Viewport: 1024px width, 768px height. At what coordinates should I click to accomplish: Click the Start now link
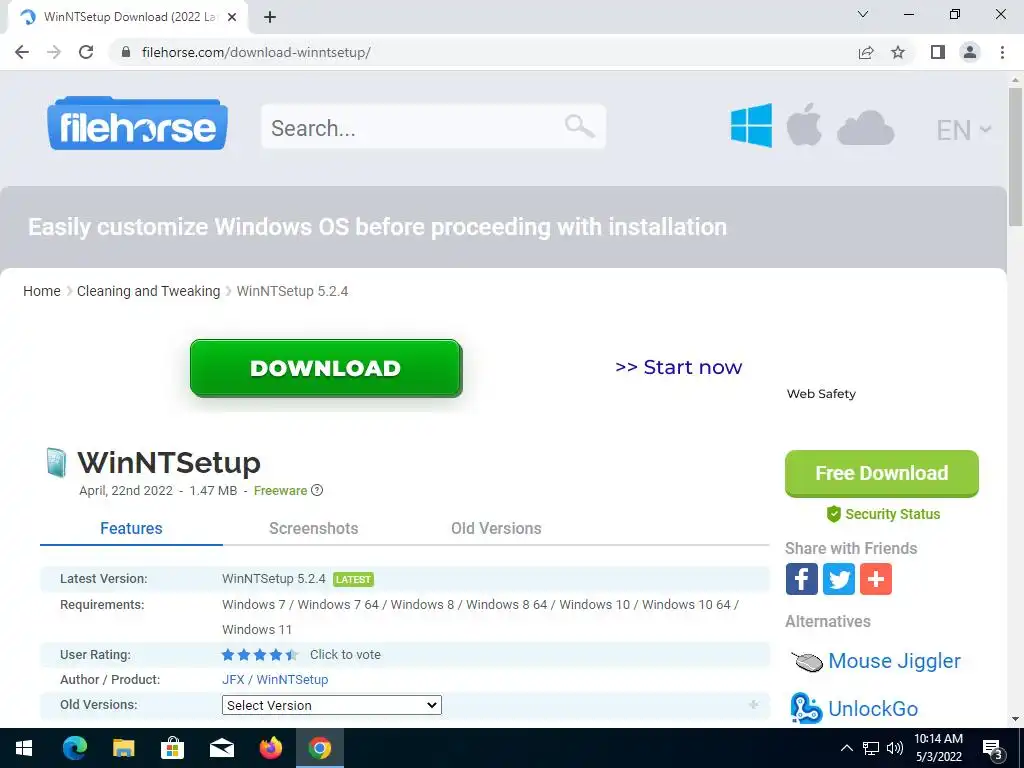tap(679, 367)
